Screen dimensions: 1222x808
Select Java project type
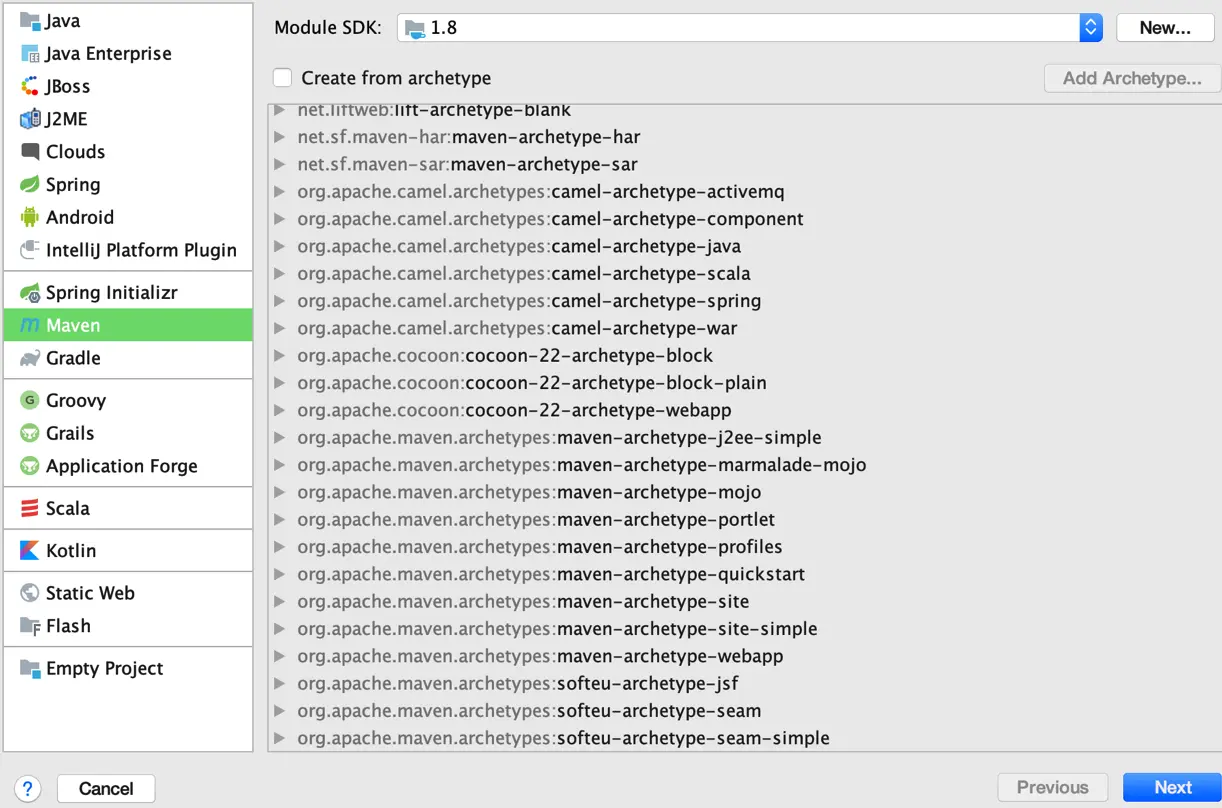[x=128, y=21]
